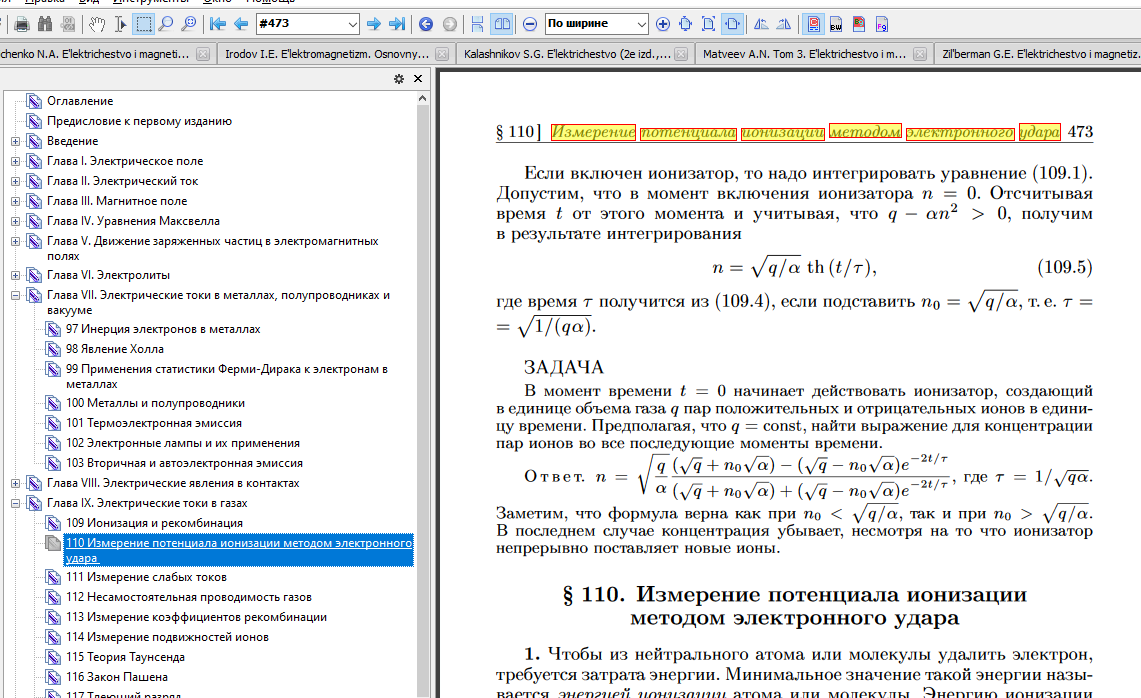Click the scrollbar up arrow in sidebar
Viewport: 1141px width, 698px height.
(423, 98)
